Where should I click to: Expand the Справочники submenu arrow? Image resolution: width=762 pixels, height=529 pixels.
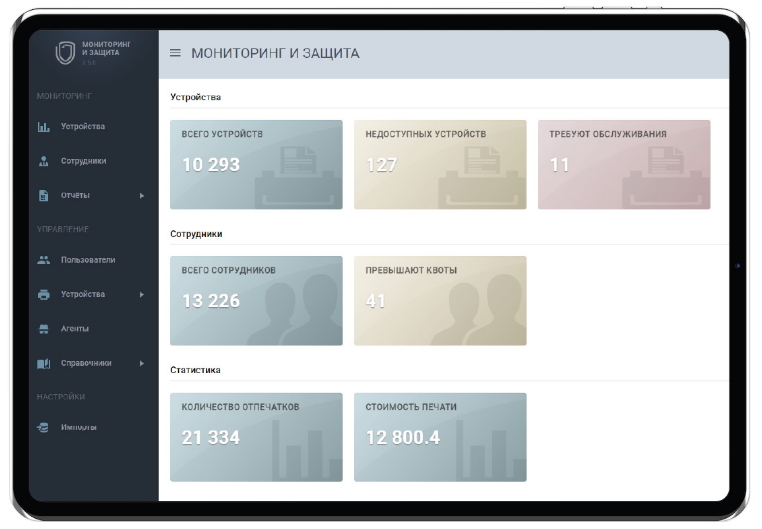tap(142, 363)
